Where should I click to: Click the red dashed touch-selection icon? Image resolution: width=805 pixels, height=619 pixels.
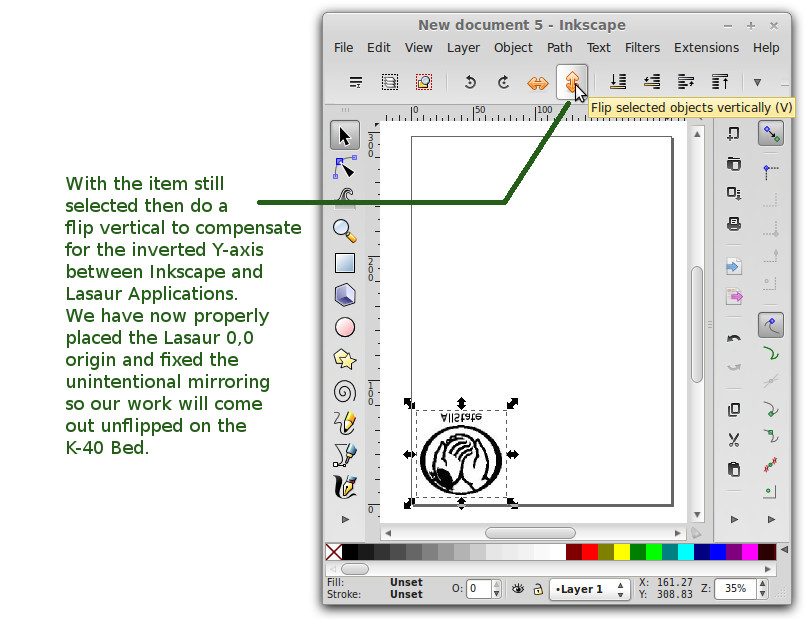[x=424, y=82]
